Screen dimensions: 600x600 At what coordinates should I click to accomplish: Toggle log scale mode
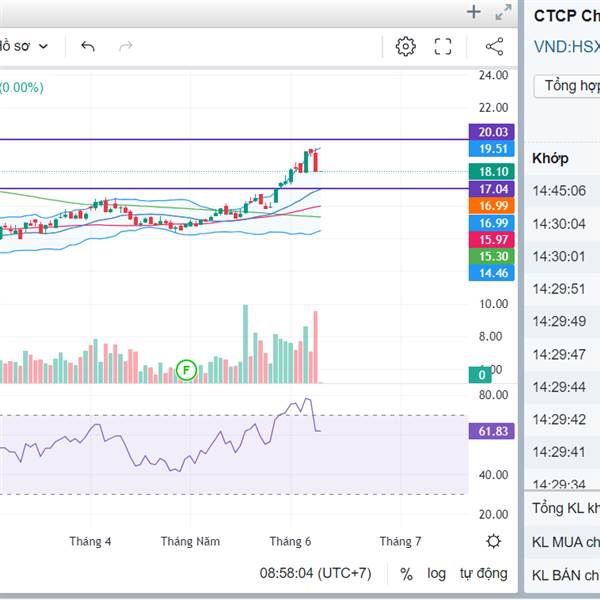pos(436,574)
